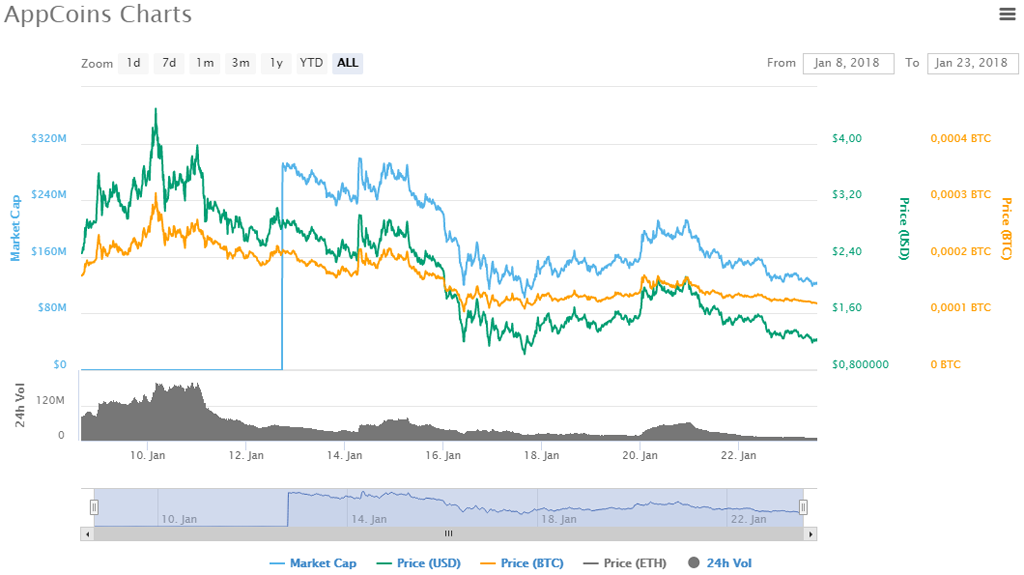Select the YTD zoom option

[x=312, y=63]
